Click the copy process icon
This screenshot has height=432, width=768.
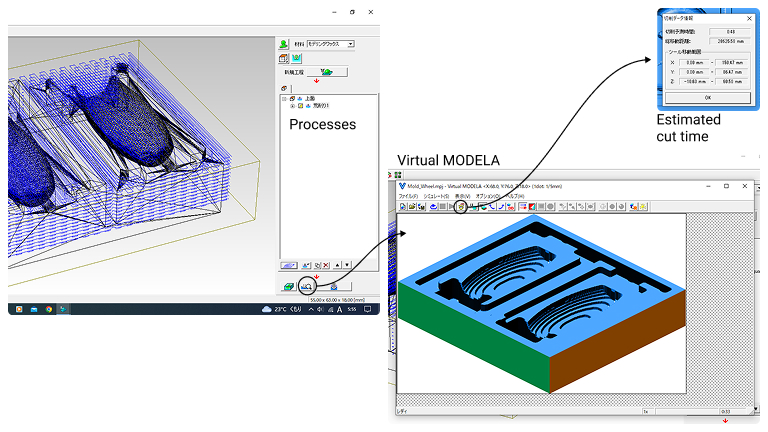pos(317,265)
